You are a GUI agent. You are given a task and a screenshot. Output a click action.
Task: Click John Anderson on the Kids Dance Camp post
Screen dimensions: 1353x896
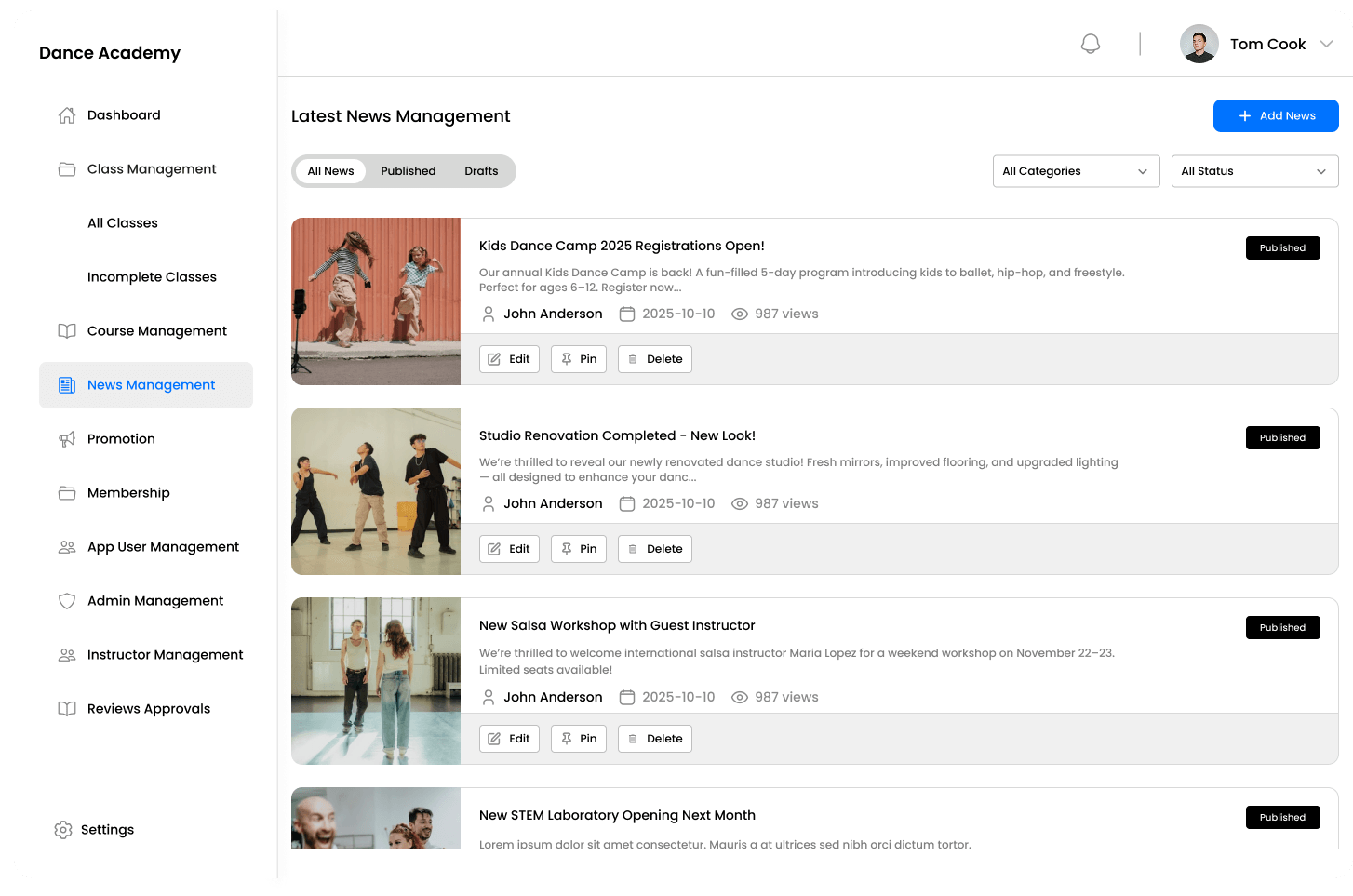[x=553, y=314]
